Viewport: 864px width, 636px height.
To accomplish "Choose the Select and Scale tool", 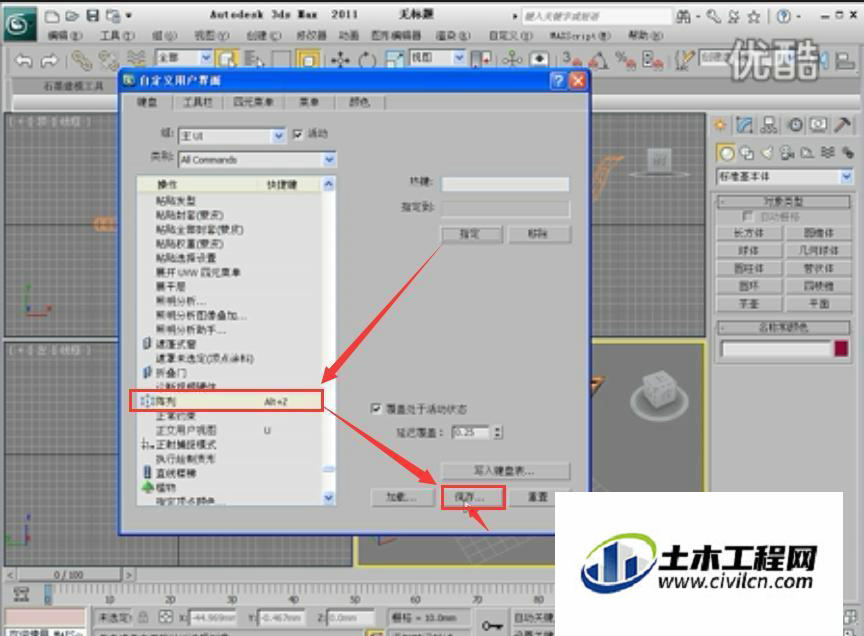I will point(393,60).
